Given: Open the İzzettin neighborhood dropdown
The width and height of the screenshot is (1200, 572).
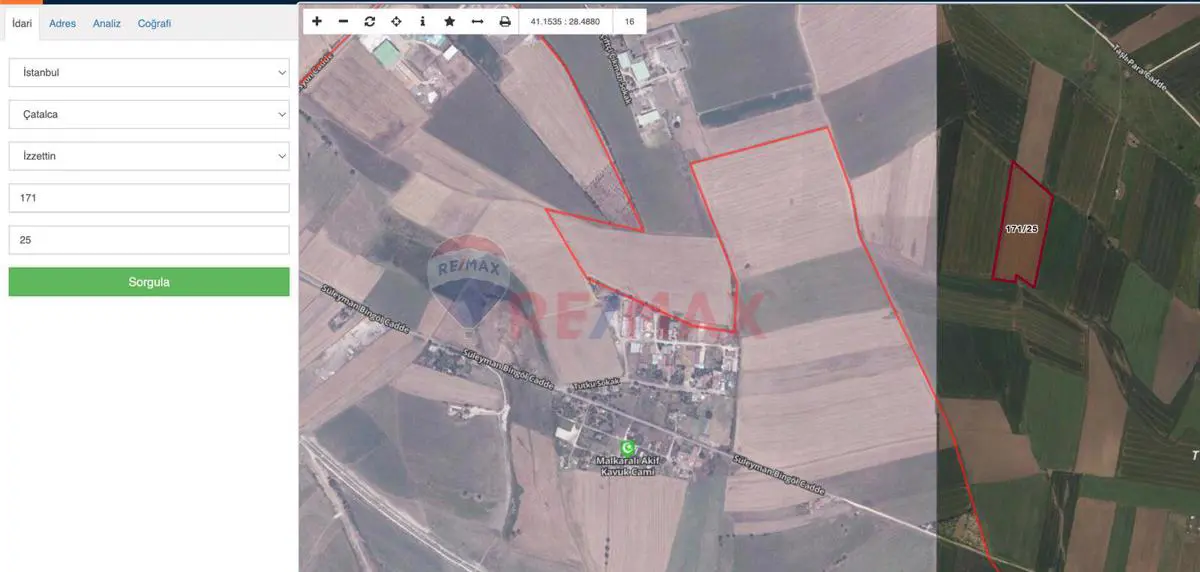Looking at the screenshot, I should pos(149,157).
